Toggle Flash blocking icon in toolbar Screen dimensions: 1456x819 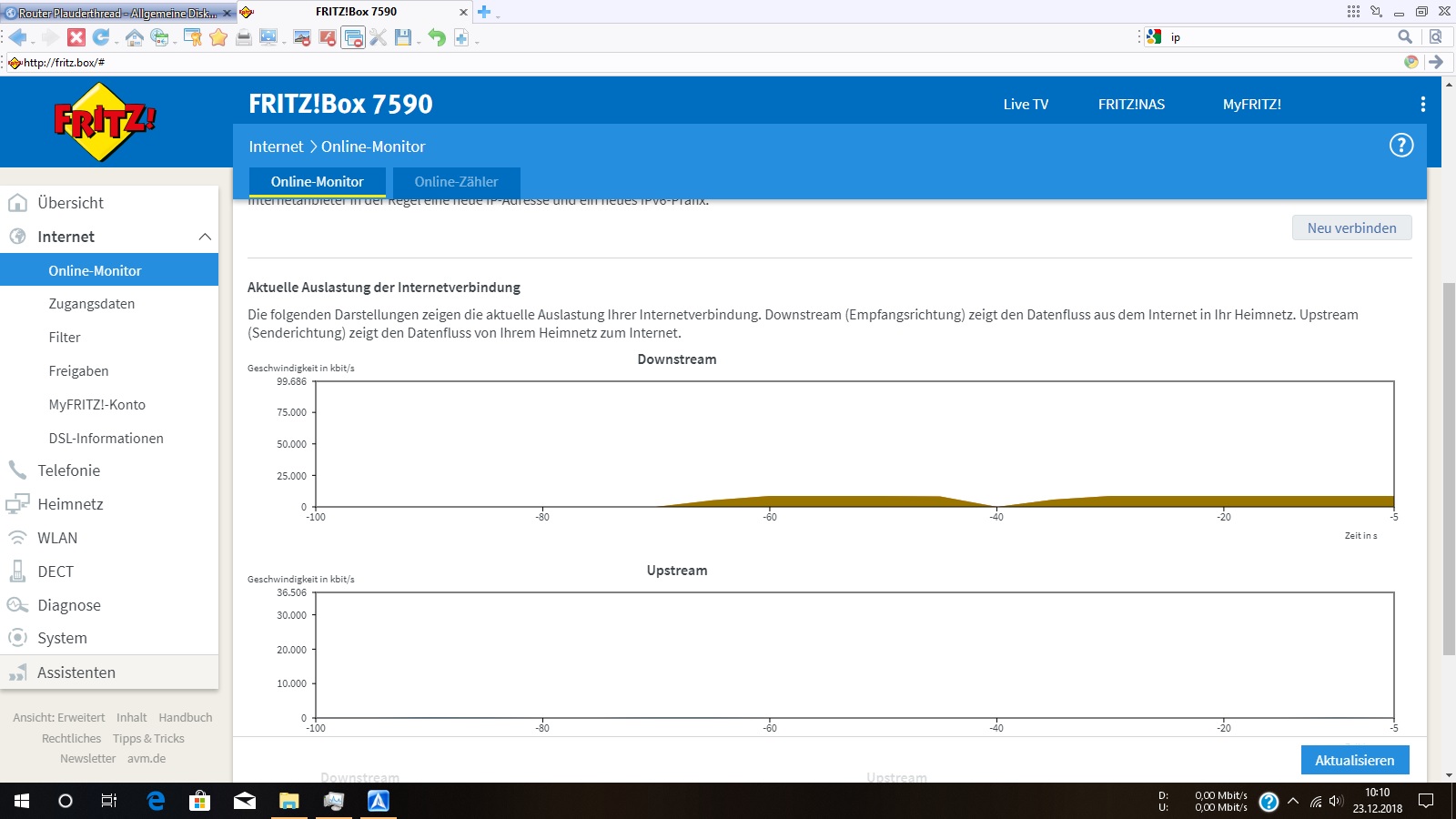tap(328, 37)
